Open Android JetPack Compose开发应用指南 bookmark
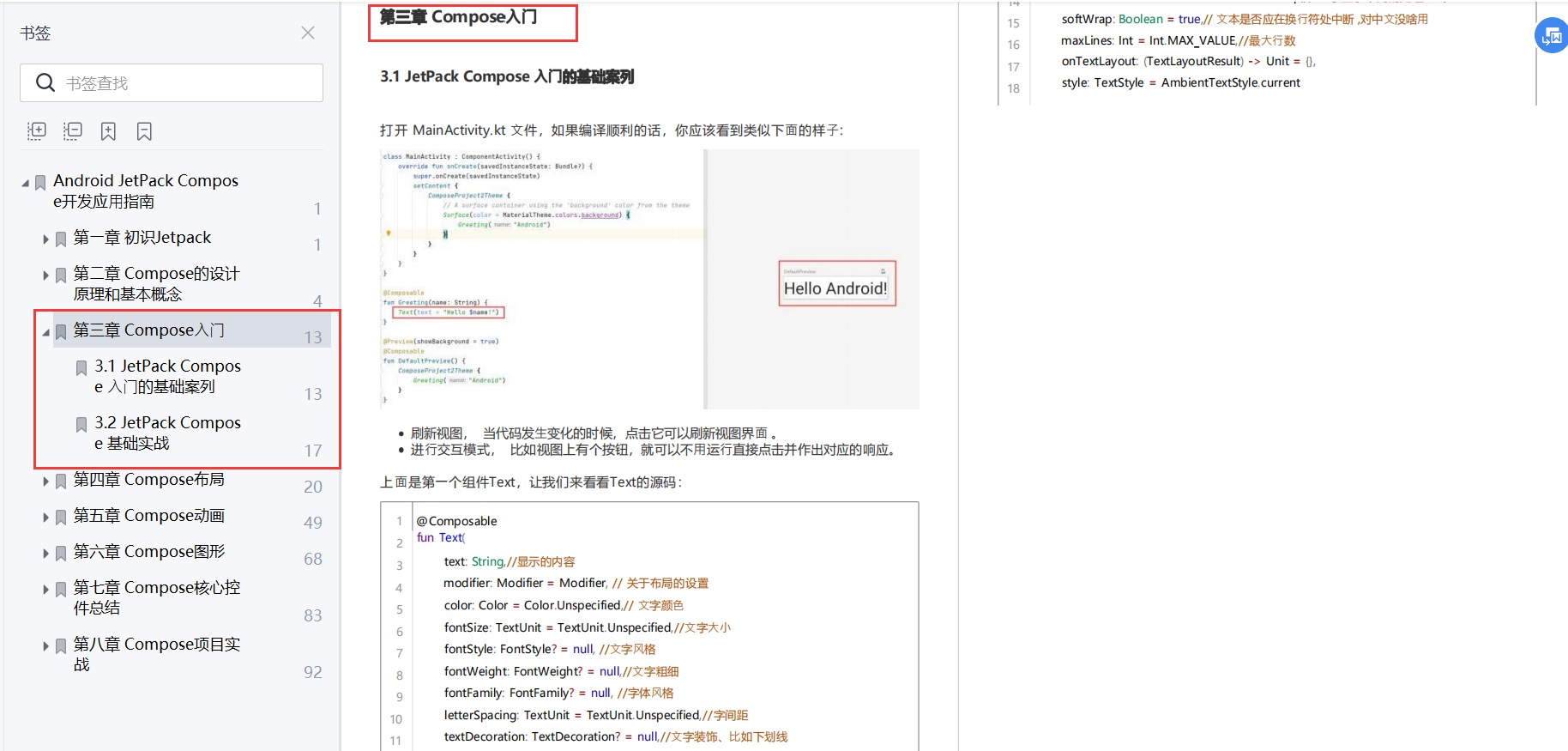The width and height of the screenshot is (1568, 751). coord(146,191)
